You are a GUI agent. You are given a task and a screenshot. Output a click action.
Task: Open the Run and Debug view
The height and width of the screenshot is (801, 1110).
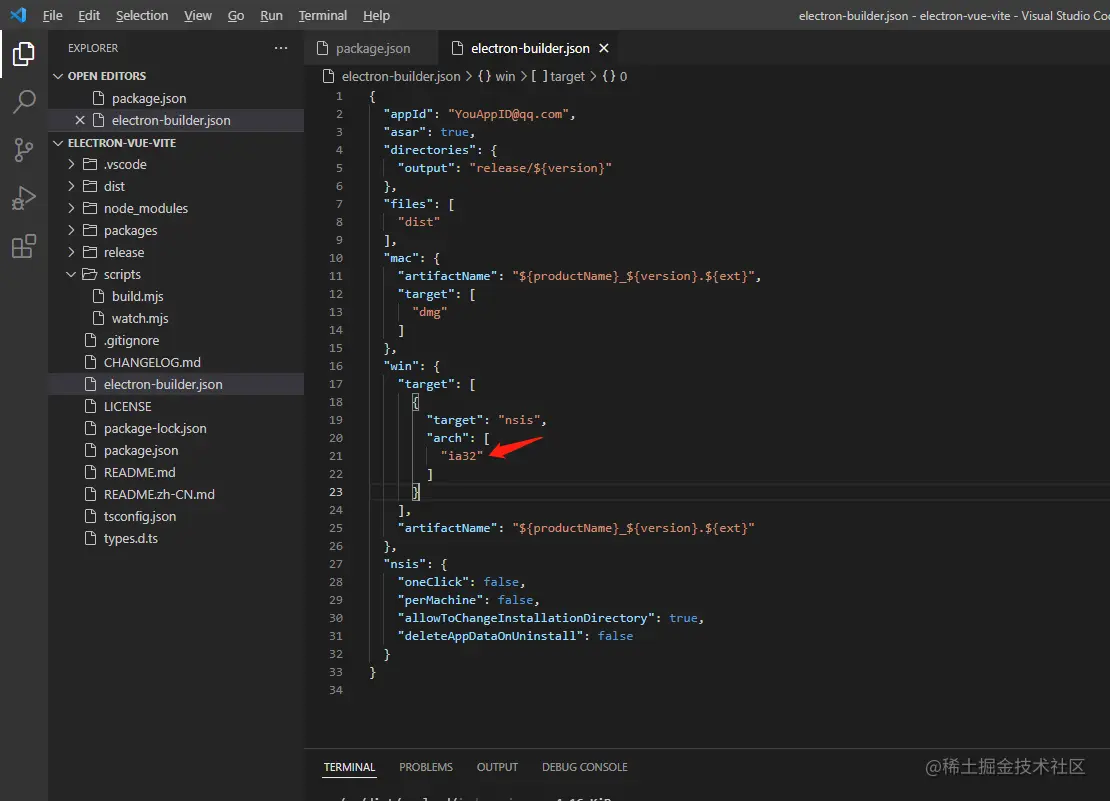(23, 198)
